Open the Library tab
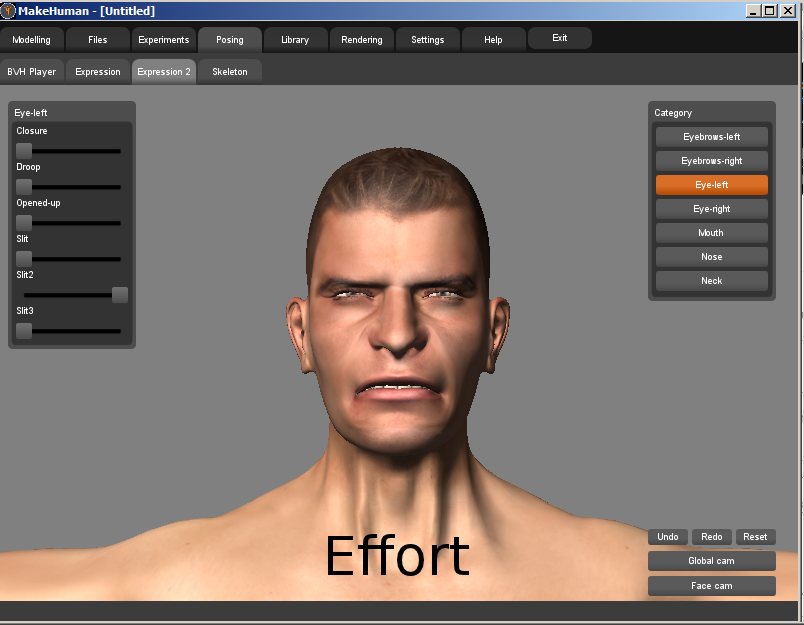The height and width of the screenshot is (625, 804). (295, 39)
